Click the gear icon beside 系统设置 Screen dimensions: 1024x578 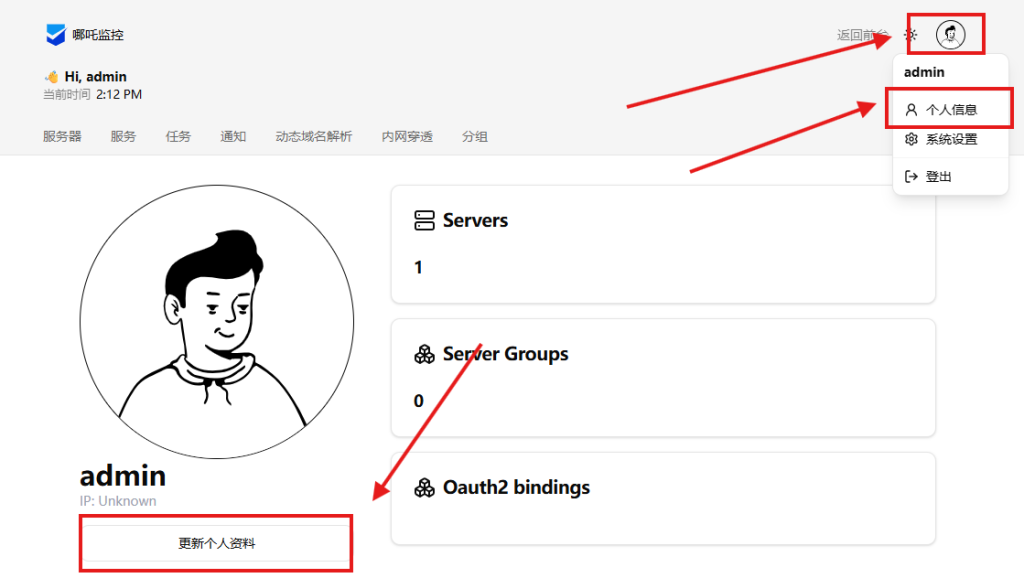pos(911,140)
